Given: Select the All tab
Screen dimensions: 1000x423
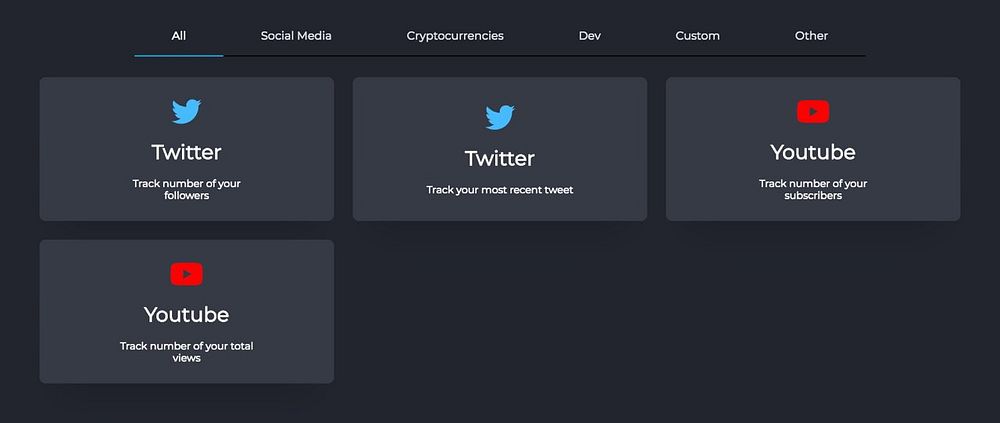Looking at the screenshot, I should [178, 36].
